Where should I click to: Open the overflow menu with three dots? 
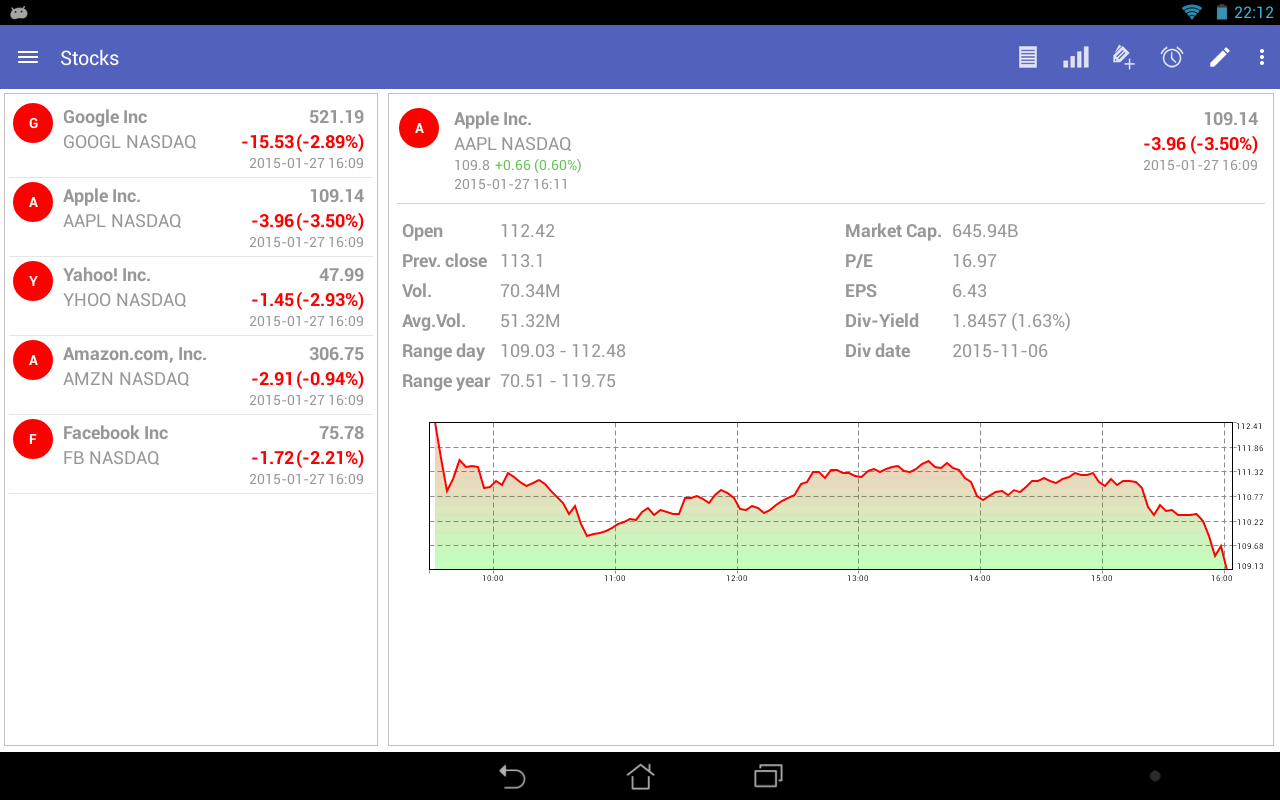tap(1262, 57)
